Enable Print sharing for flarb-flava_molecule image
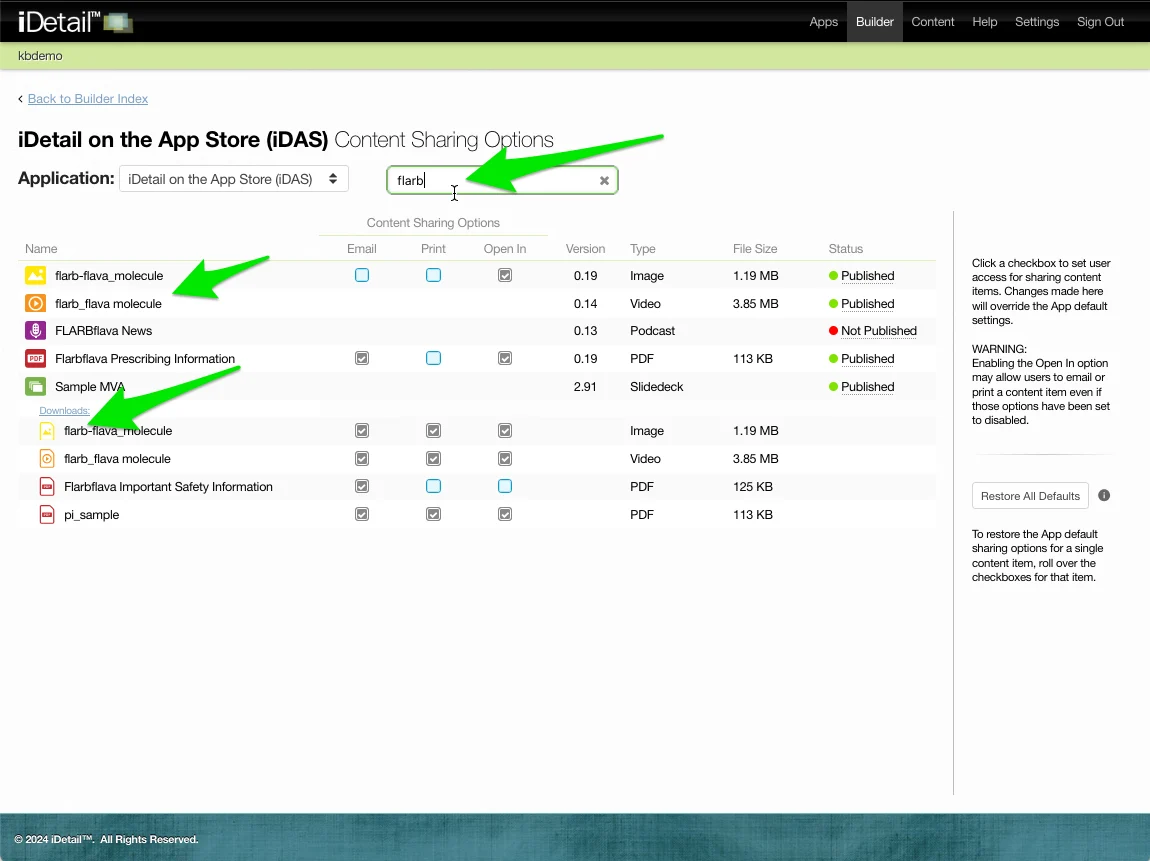The width and height of the screenshot is (1150, 861). point(433,275)
